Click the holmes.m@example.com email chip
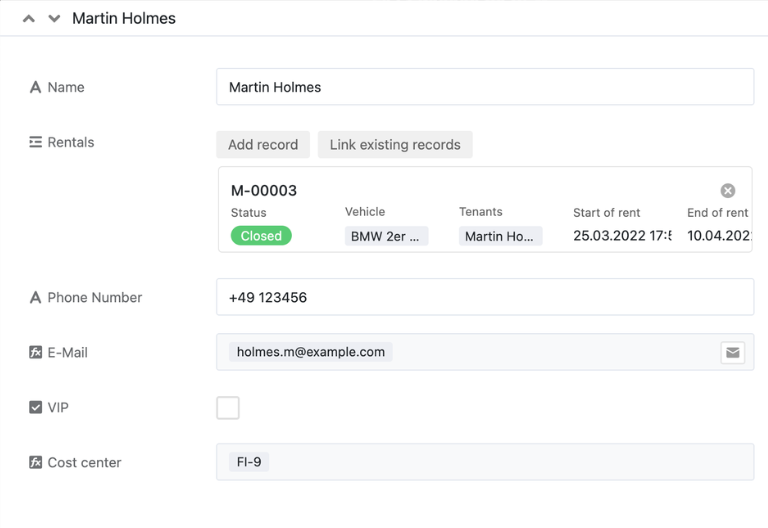The height and width of the screenshot is (528, 768). click(311, 352)
